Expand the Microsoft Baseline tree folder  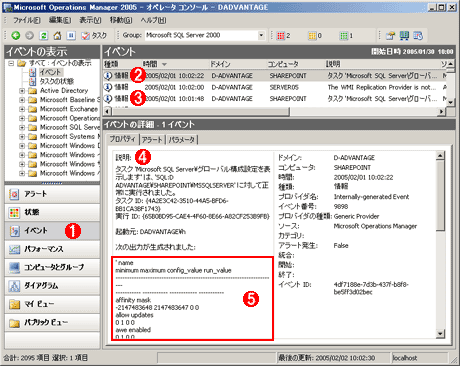[x=22, y=100]
